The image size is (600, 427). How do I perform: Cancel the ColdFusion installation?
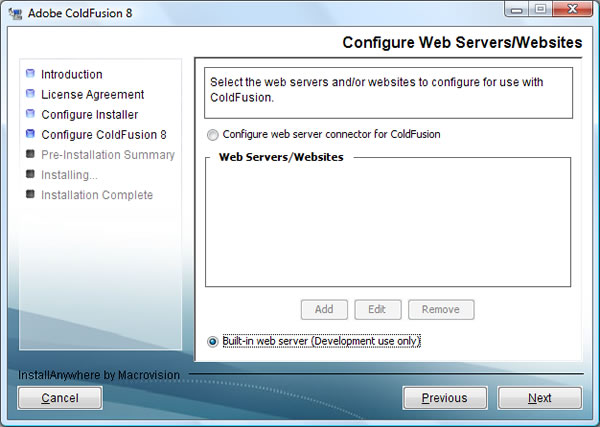(60, 398)
